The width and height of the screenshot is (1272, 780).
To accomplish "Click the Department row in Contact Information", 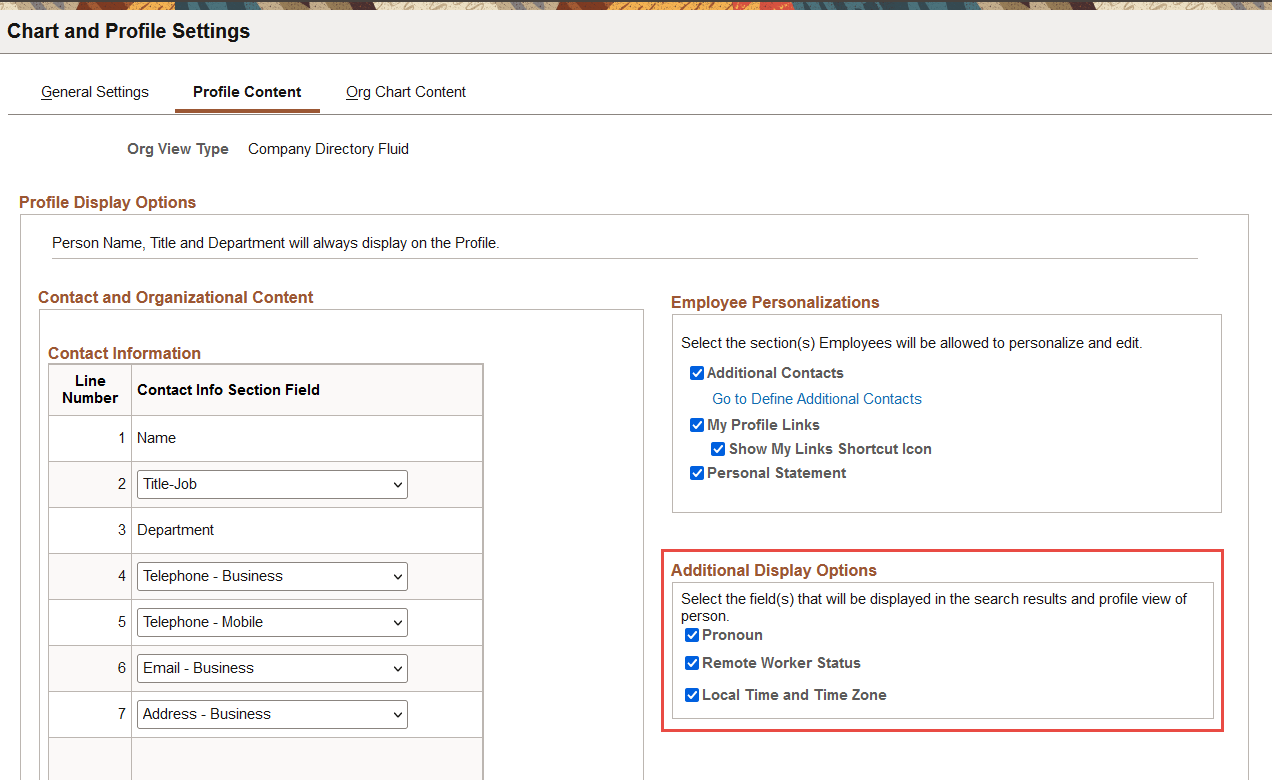I will click(x=176, y=530).
